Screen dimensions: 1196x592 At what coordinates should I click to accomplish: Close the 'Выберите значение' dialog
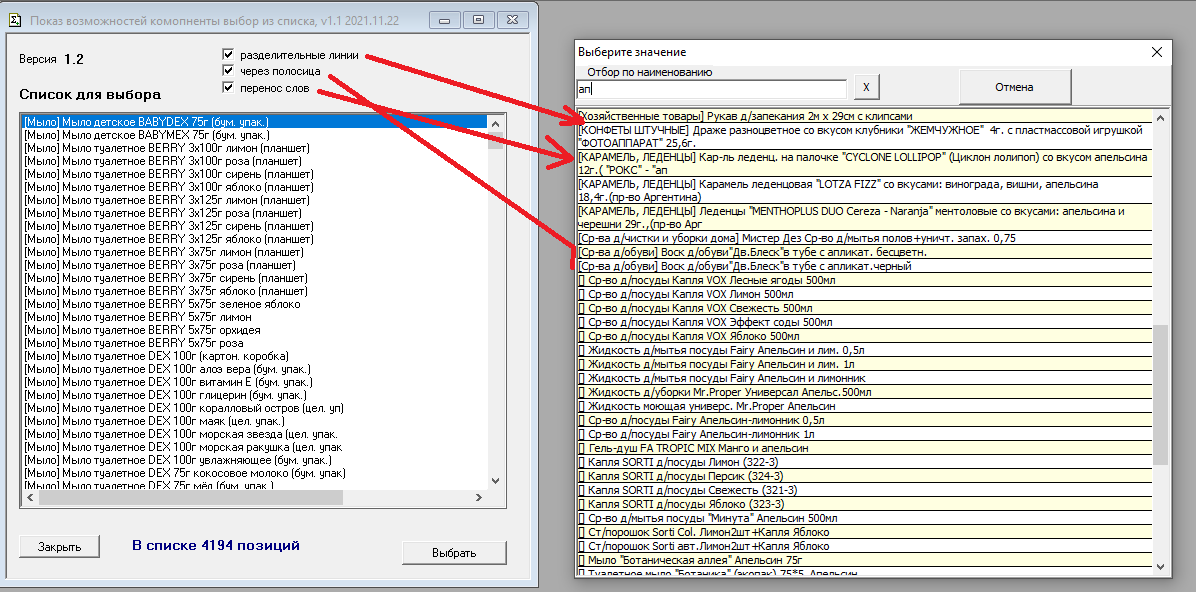[1157, 52]
